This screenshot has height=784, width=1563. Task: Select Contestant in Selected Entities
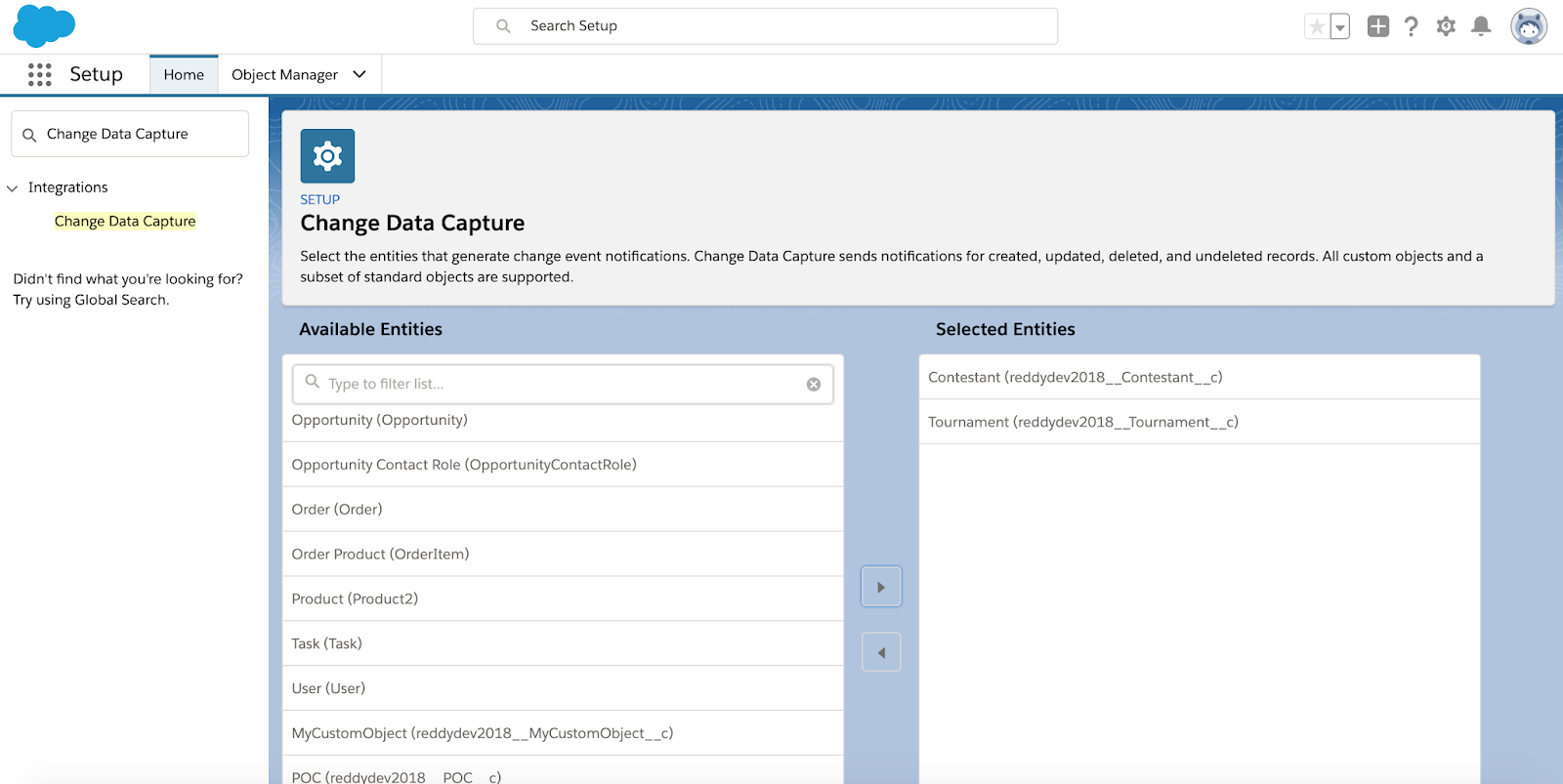pos(1200,378)
